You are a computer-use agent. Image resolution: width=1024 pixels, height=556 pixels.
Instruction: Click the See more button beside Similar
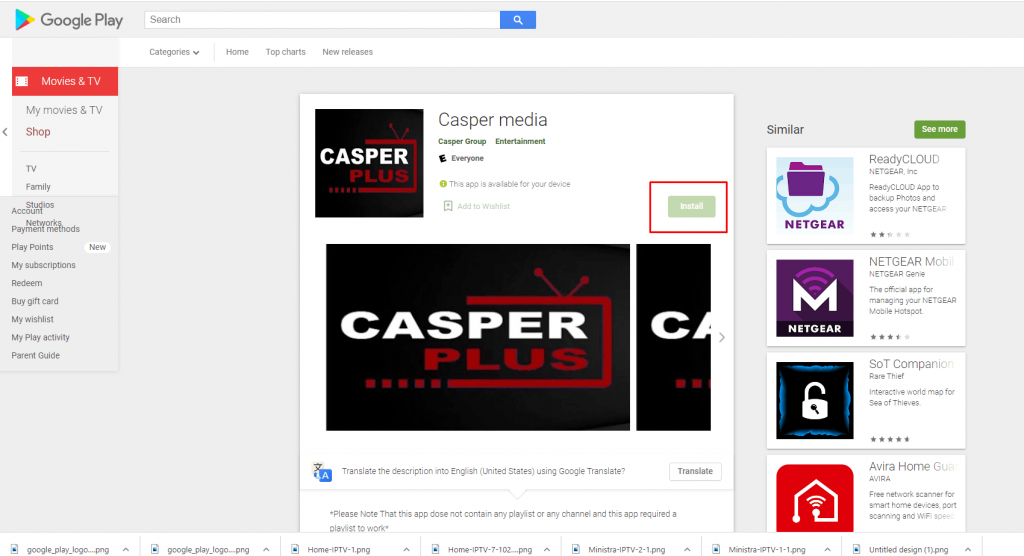pyautogui.click(x=939, y=129)
